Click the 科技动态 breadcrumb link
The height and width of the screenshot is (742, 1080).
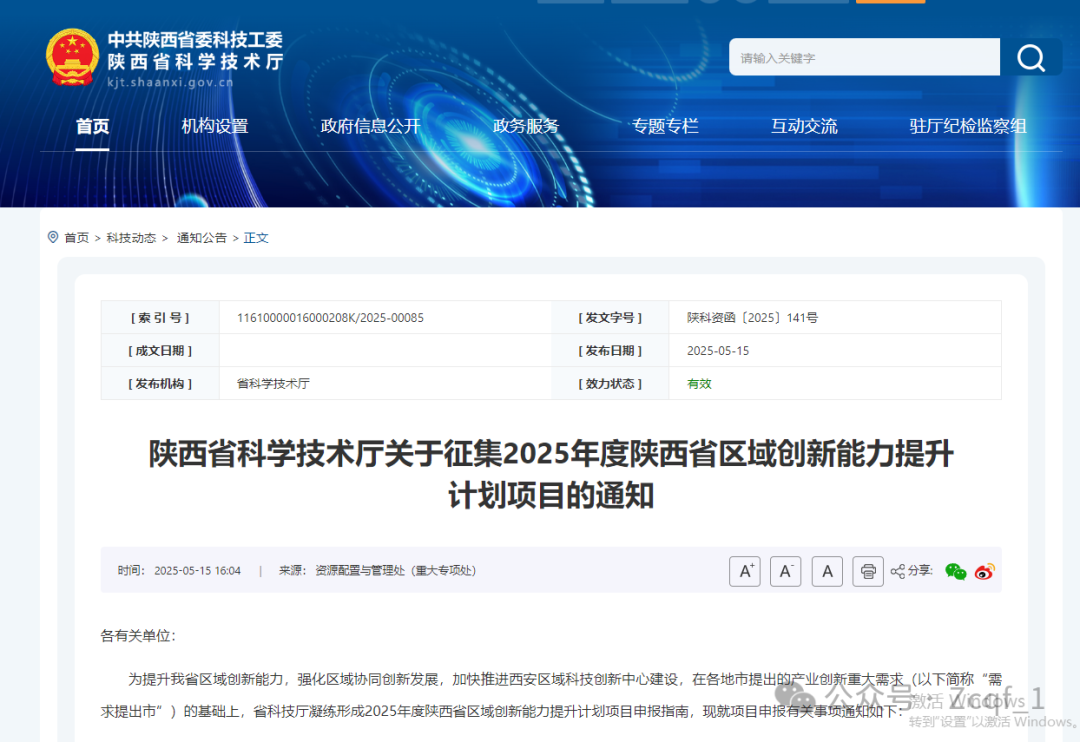coord(131,237)
